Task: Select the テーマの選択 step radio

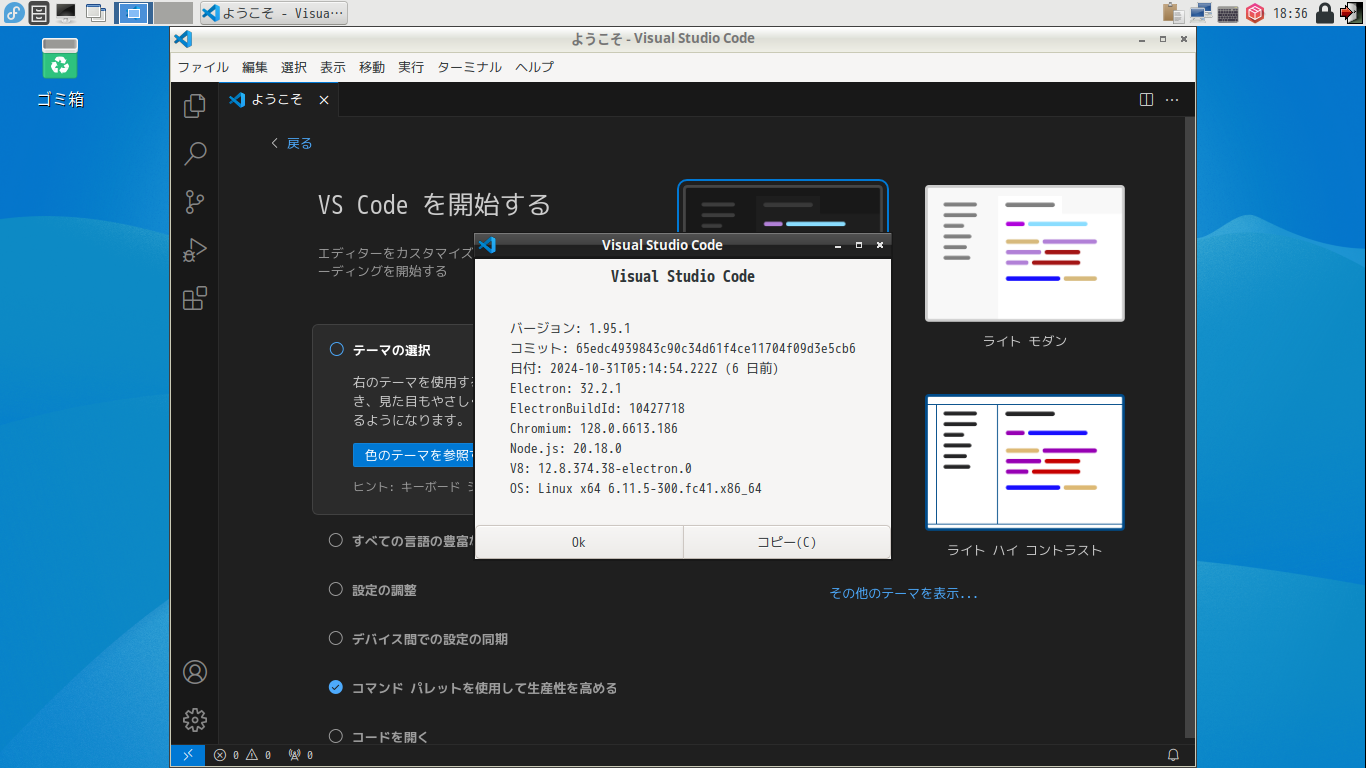Action: coord(336,350)
